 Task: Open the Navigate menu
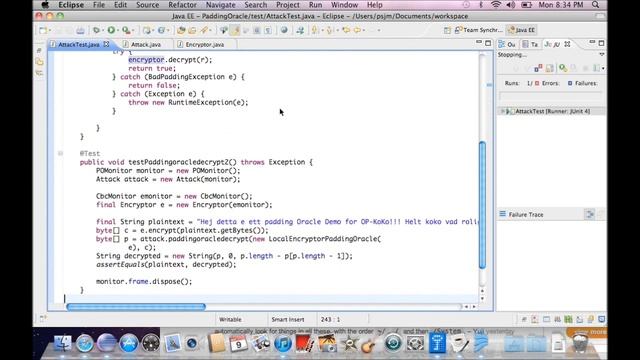click(220, 5)
